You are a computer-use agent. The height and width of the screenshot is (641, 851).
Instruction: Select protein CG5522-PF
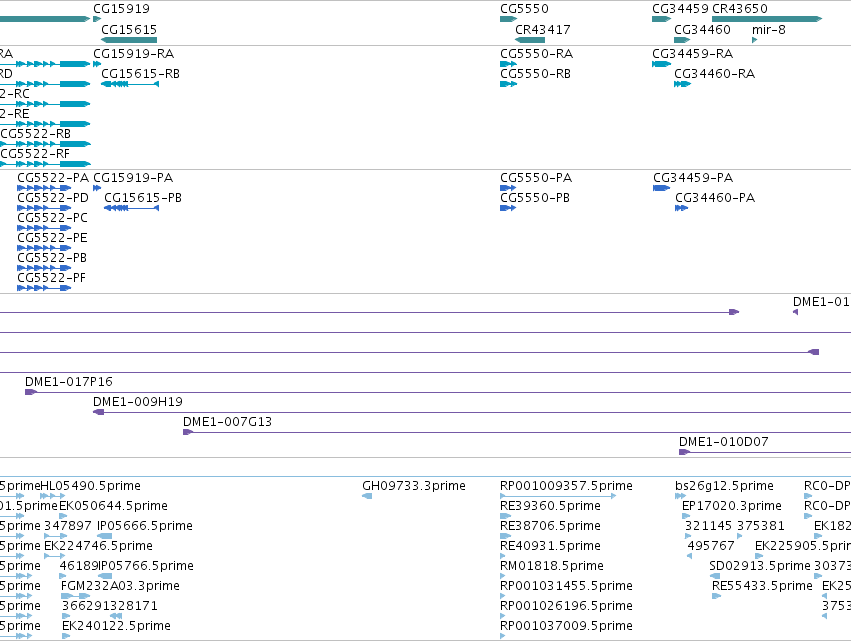(52, 278)
